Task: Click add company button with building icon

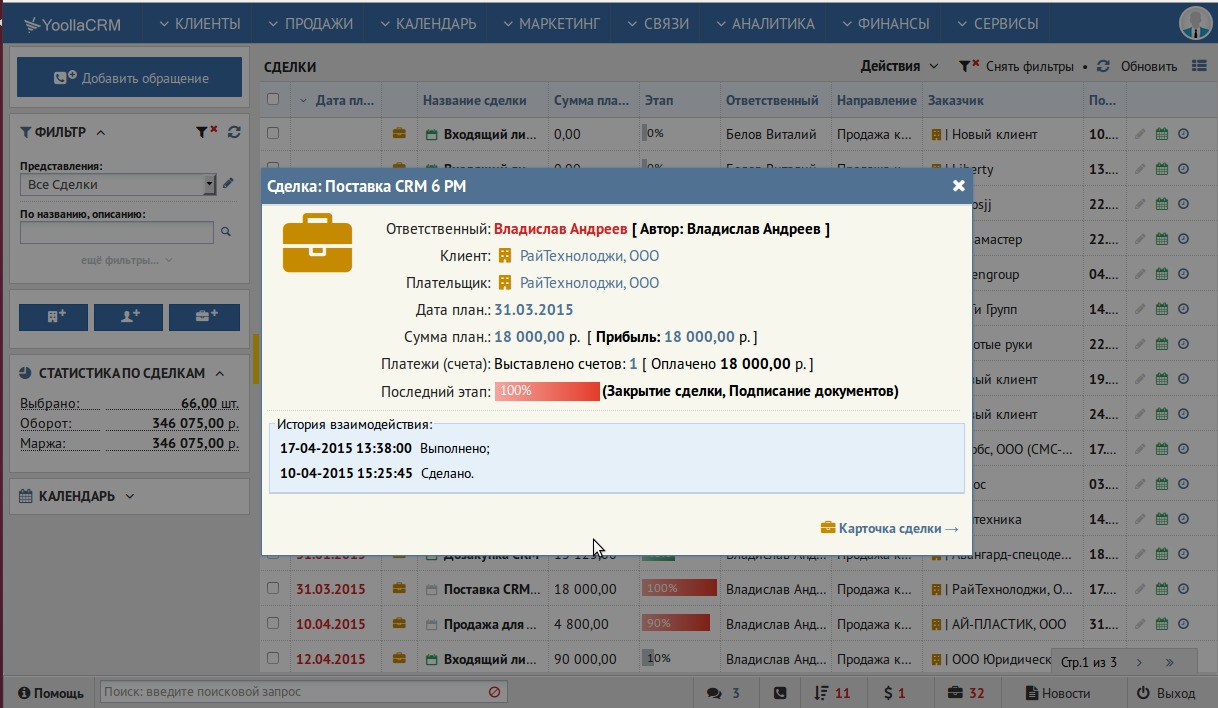Action: 56,317
